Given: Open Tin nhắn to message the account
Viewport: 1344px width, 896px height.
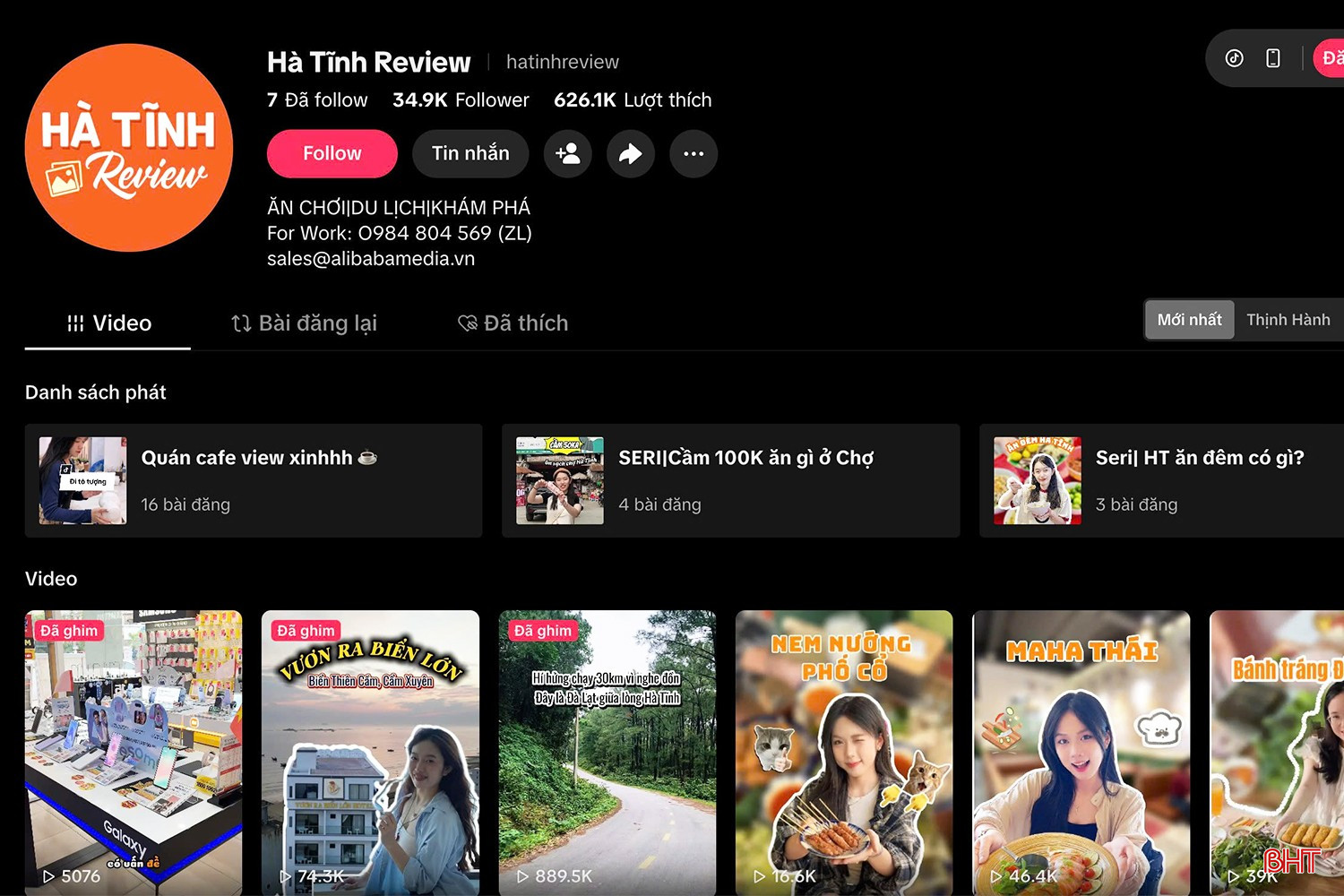Looking at the screenshot, I should (x=470, y=154).
